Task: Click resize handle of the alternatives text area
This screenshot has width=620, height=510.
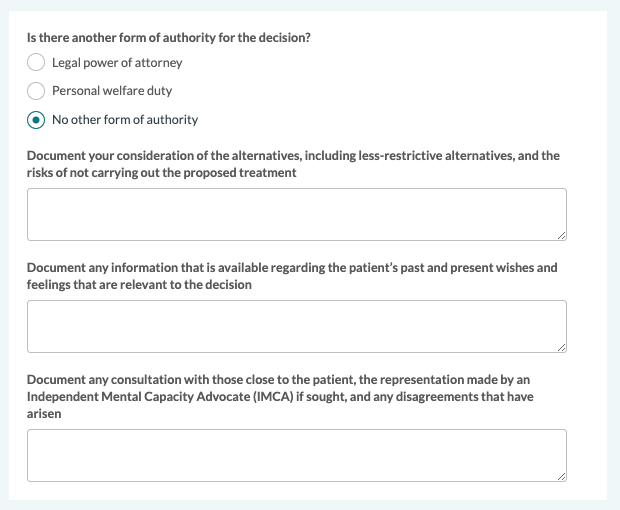Action: click(x=561, y=235)
